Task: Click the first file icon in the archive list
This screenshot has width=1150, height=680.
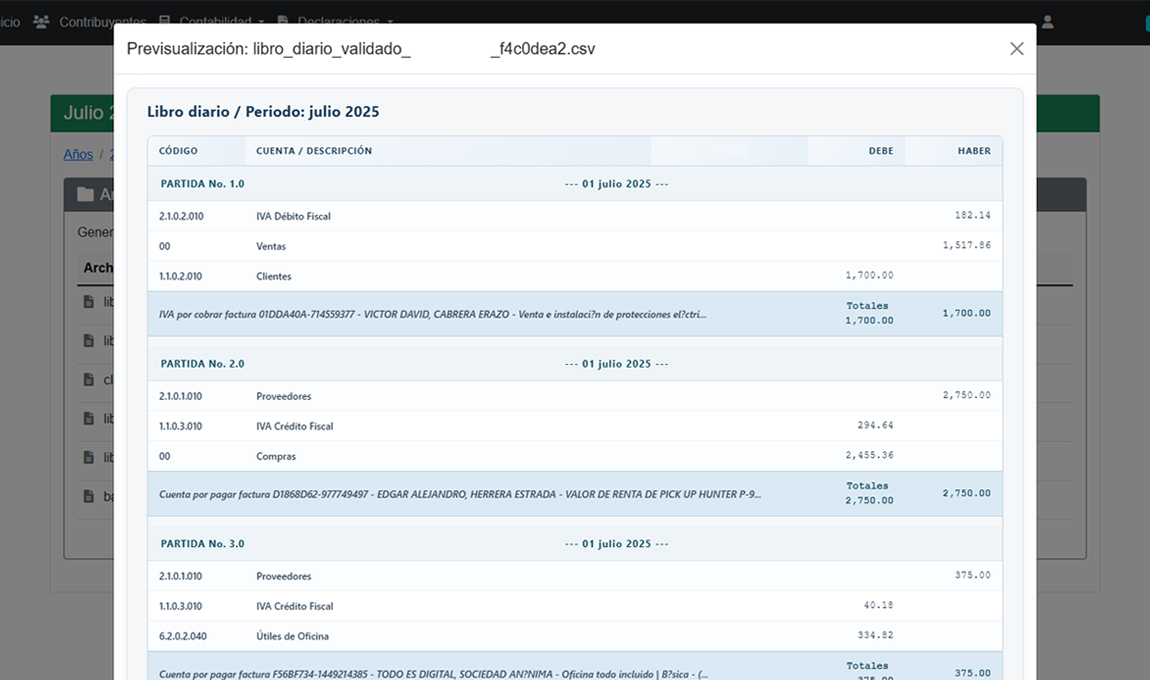Action: coord(88,302)
